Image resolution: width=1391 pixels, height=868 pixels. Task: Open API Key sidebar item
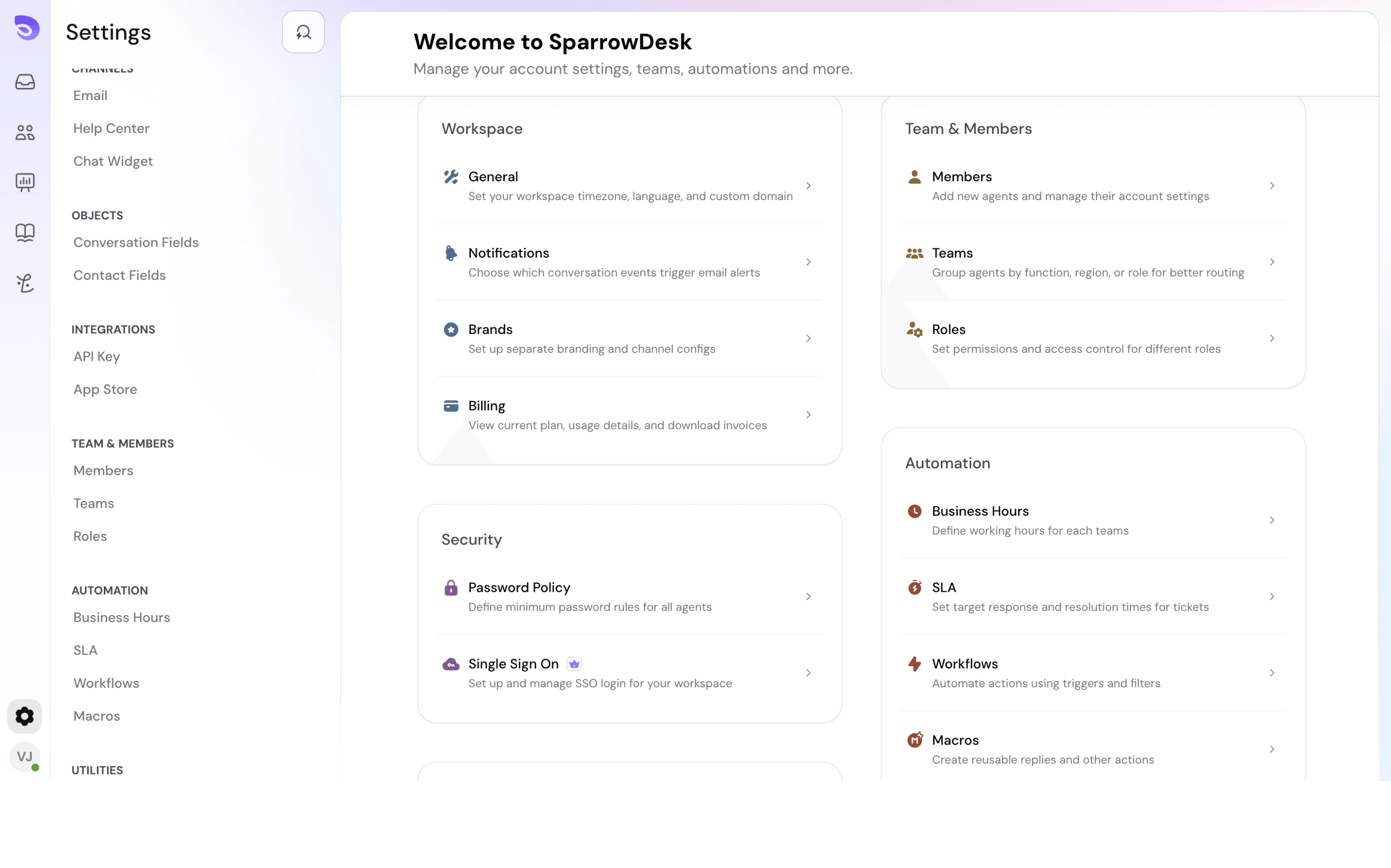point(96,356)
